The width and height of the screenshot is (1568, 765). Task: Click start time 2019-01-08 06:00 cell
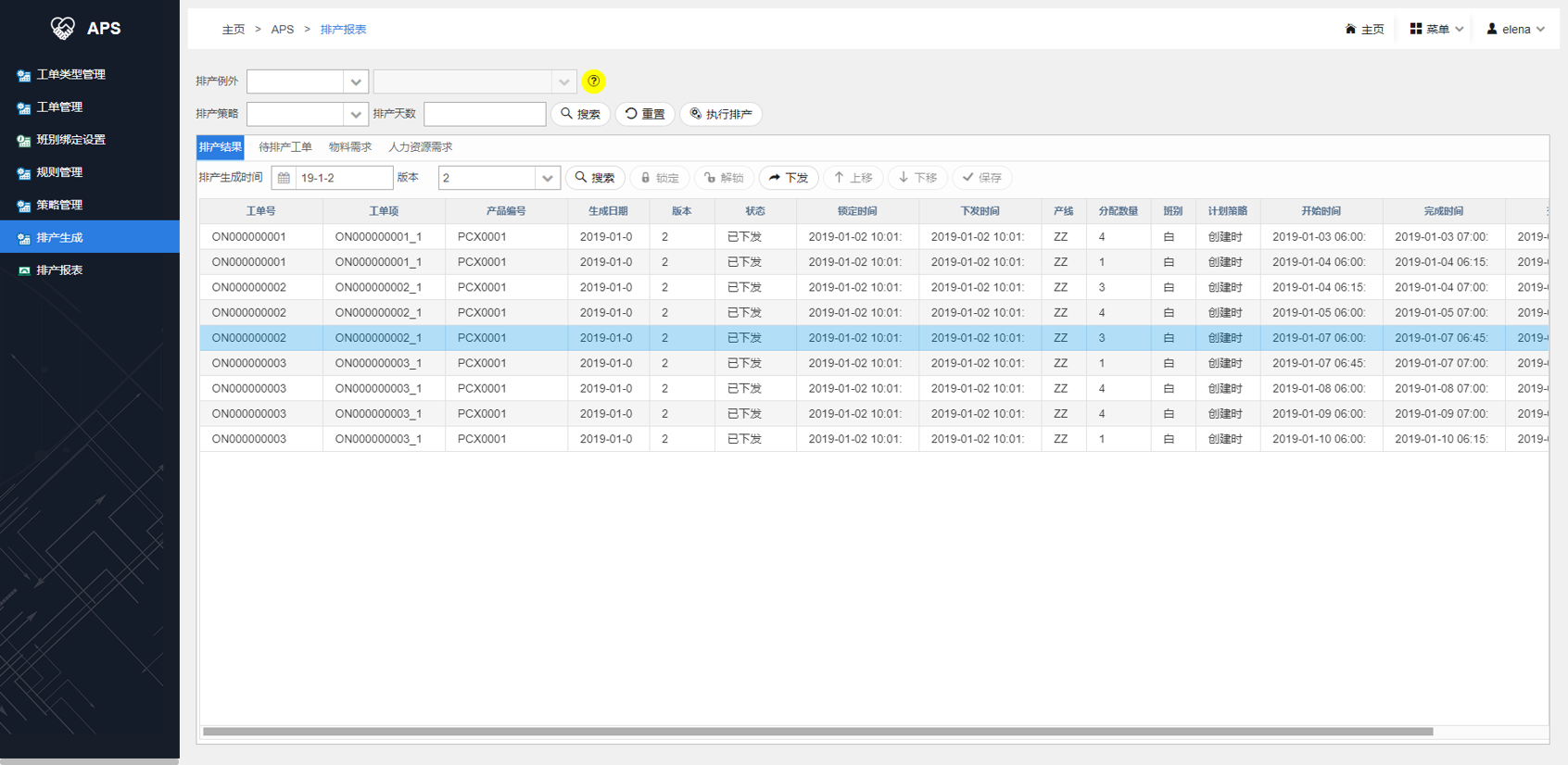(x=1321, y=389)
